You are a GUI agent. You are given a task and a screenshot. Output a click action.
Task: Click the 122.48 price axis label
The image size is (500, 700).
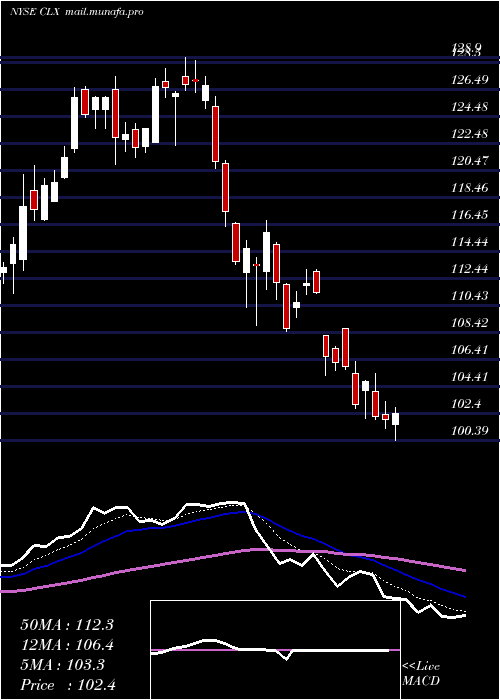pos(469,133)
